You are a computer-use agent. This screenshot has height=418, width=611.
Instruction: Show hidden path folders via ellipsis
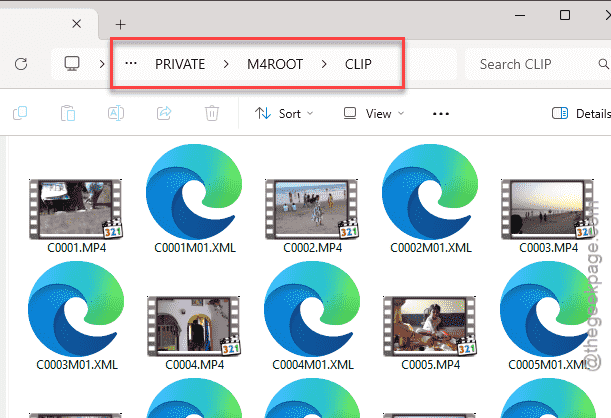[x=131, y=63]
